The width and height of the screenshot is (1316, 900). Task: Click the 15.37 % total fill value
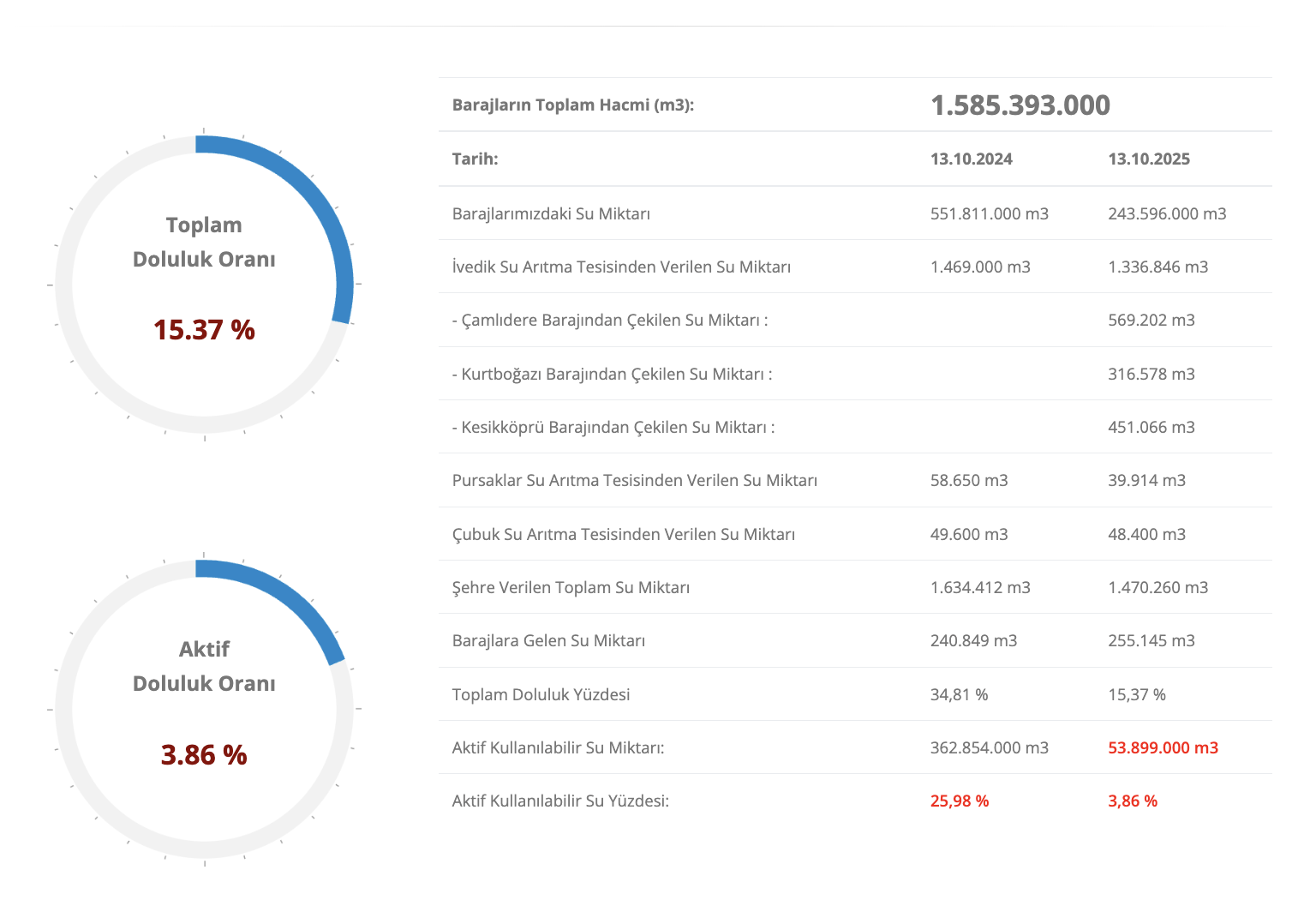[204, 330]
